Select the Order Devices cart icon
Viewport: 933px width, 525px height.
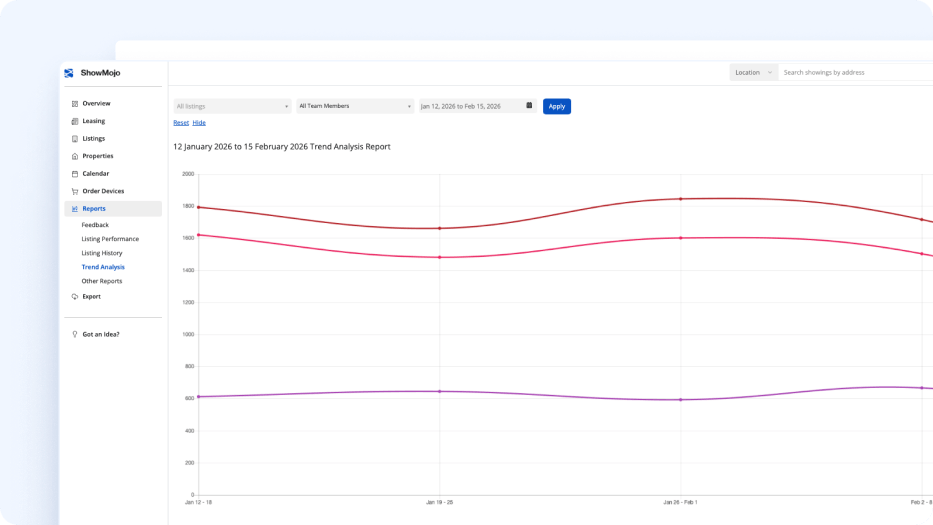click(74, 191)
